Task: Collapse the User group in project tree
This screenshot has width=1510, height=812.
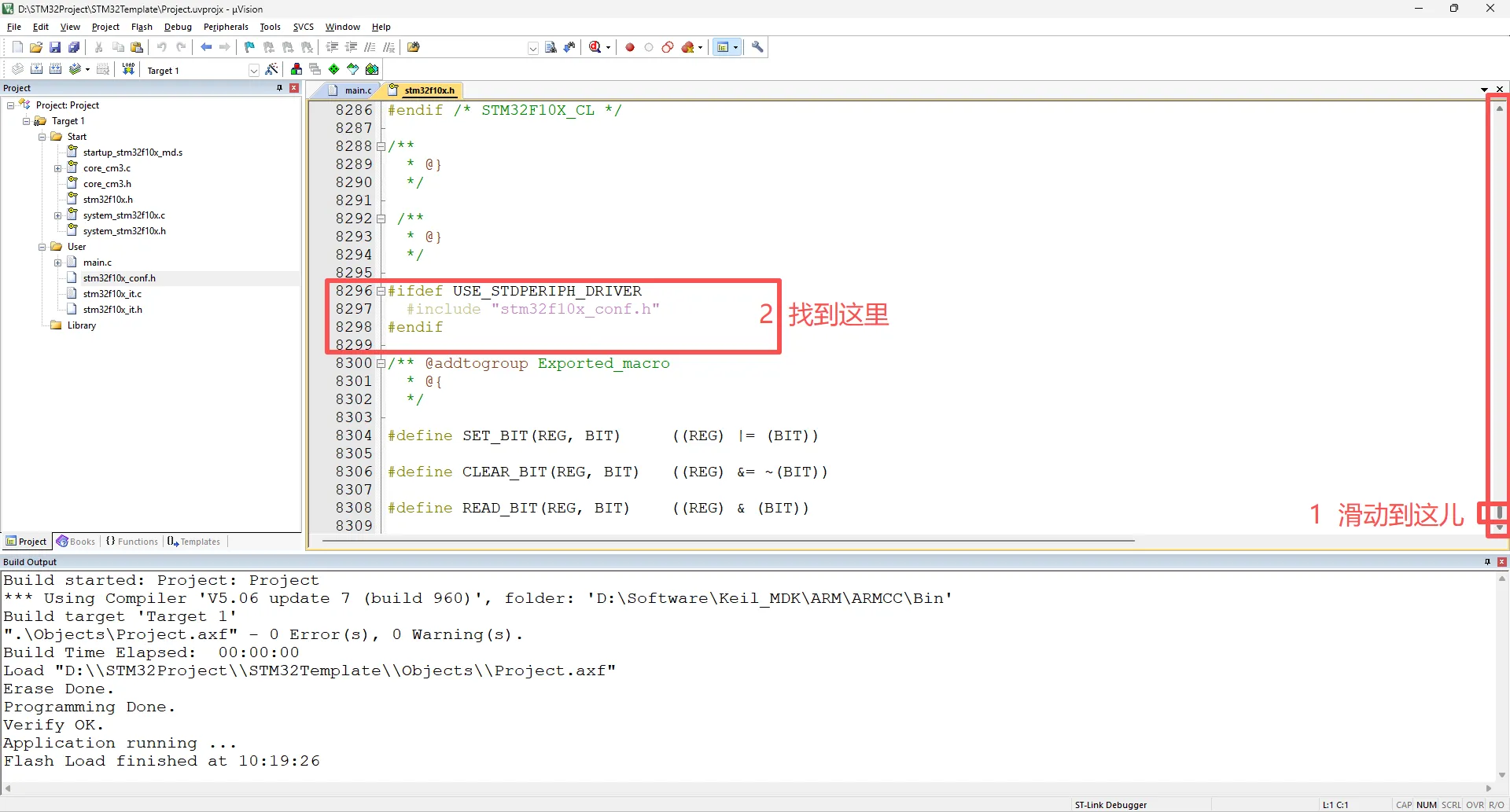Action: (x=42, y=247)
